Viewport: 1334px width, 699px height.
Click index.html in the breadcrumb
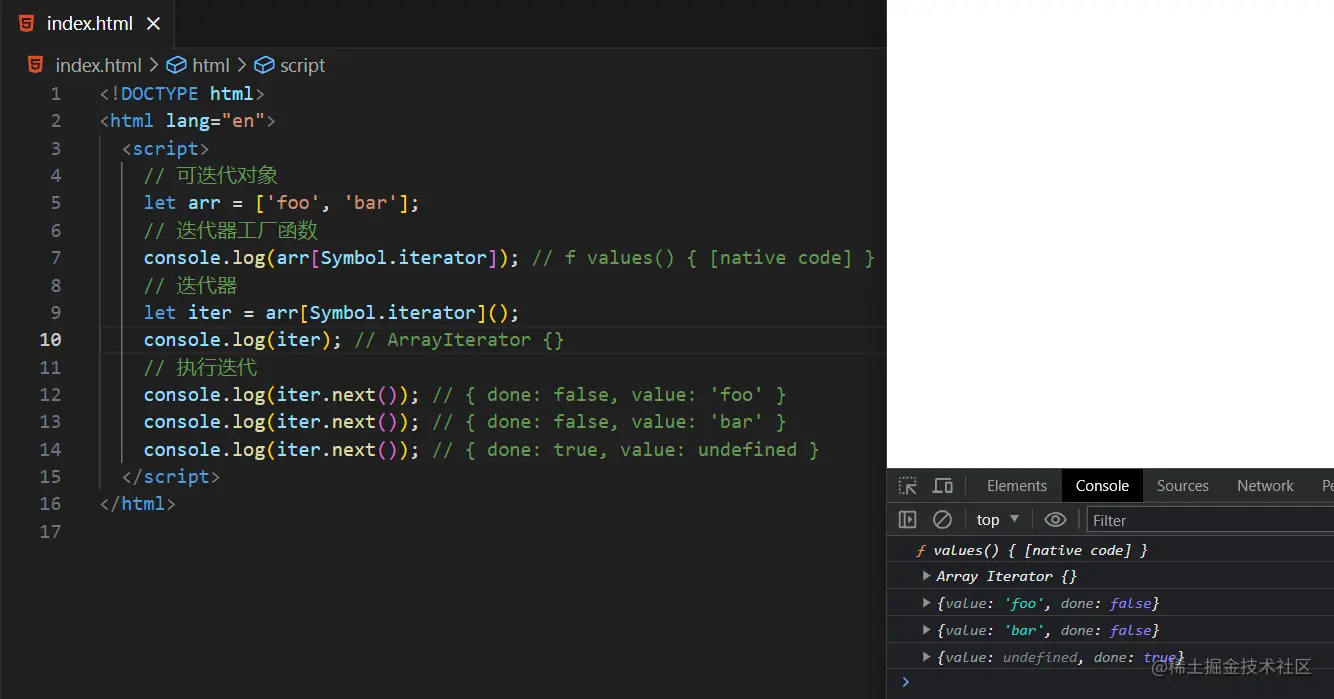[x=99, y=65]
